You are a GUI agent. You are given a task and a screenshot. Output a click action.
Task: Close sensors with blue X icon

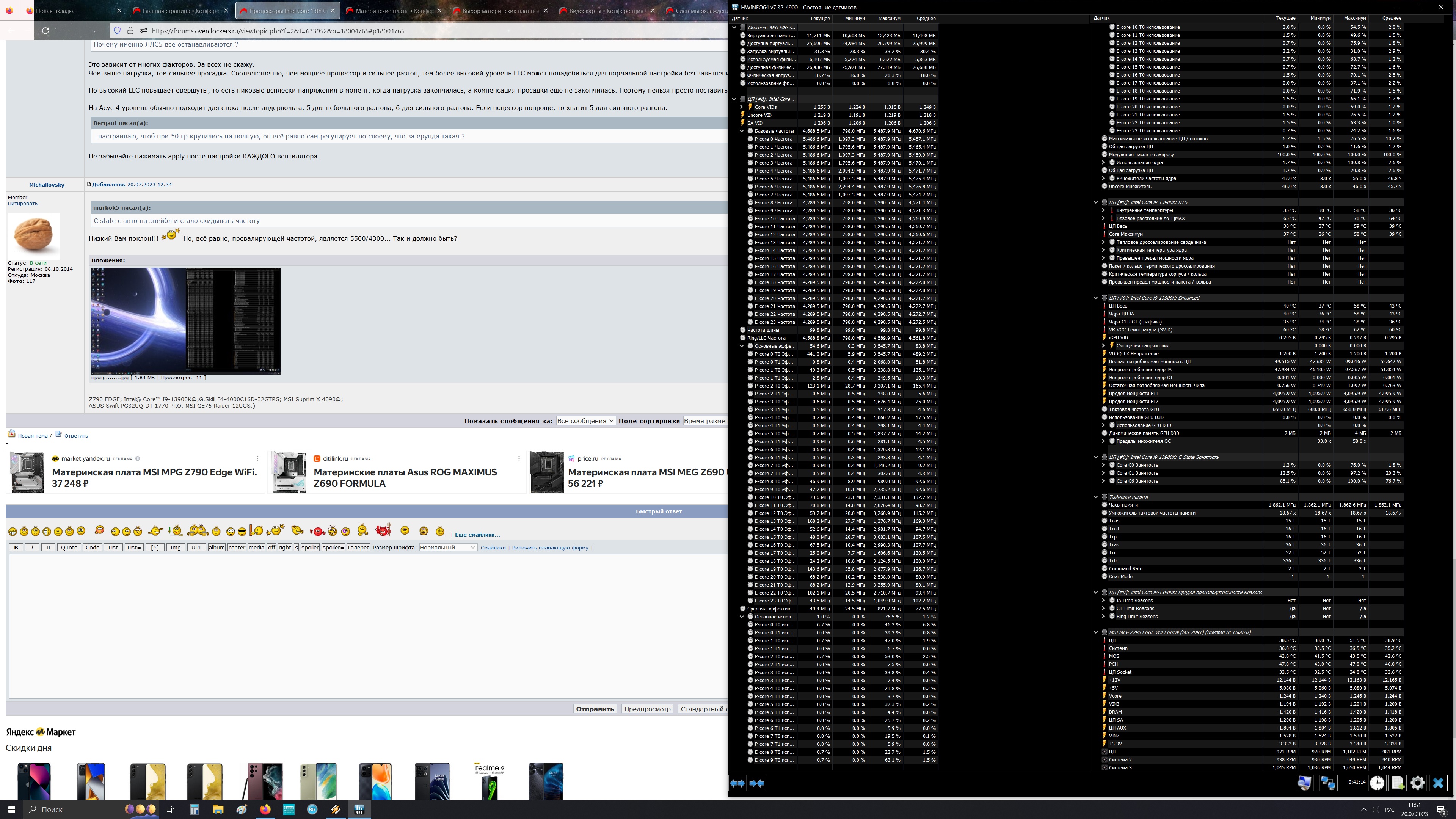(1438, 783)
